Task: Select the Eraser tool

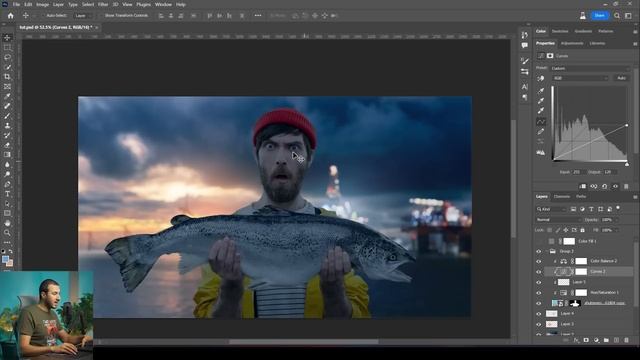Action: coord(7,145)
